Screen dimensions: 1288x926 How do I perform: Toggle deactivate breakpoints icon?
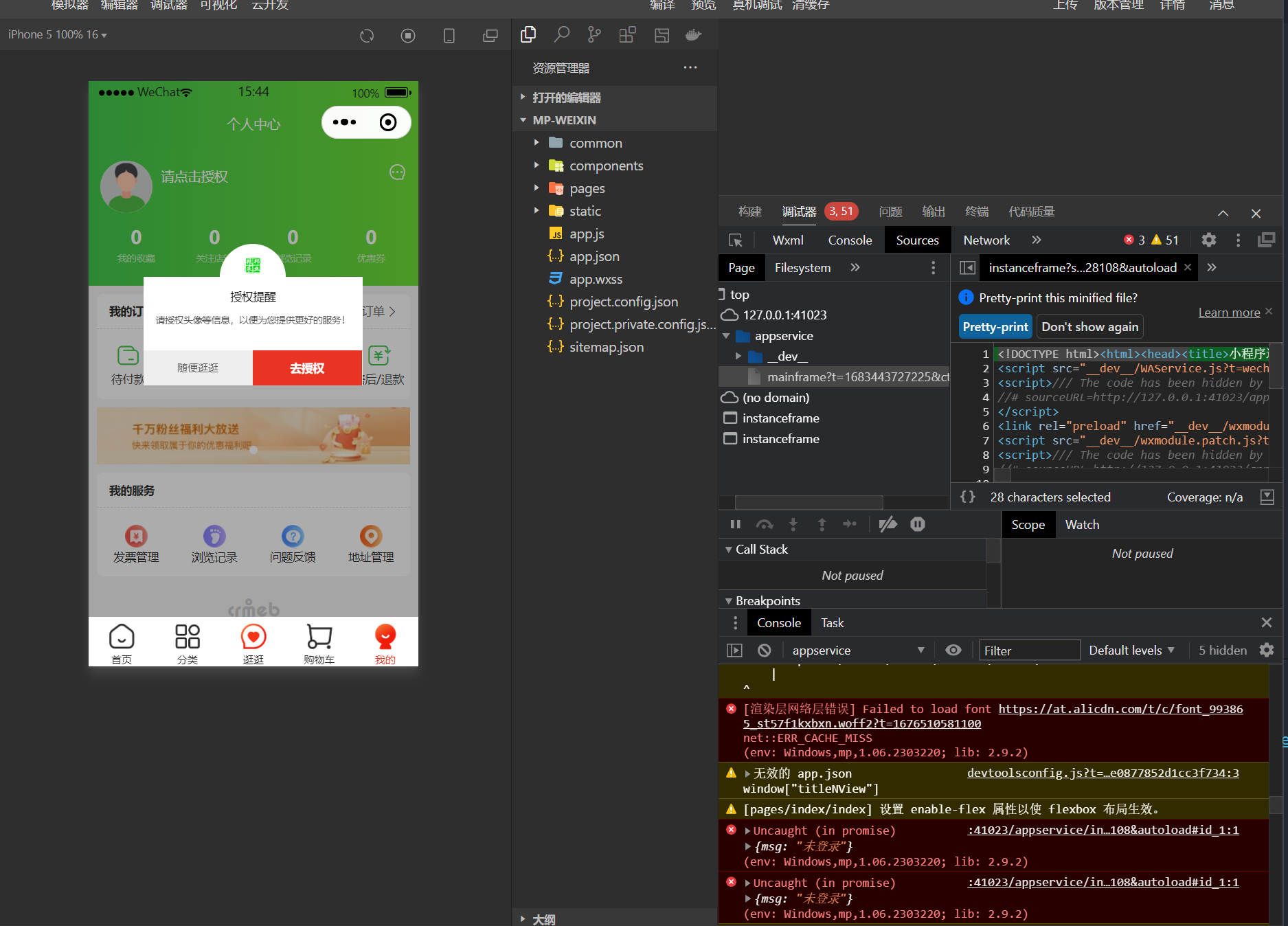(888, 524)
